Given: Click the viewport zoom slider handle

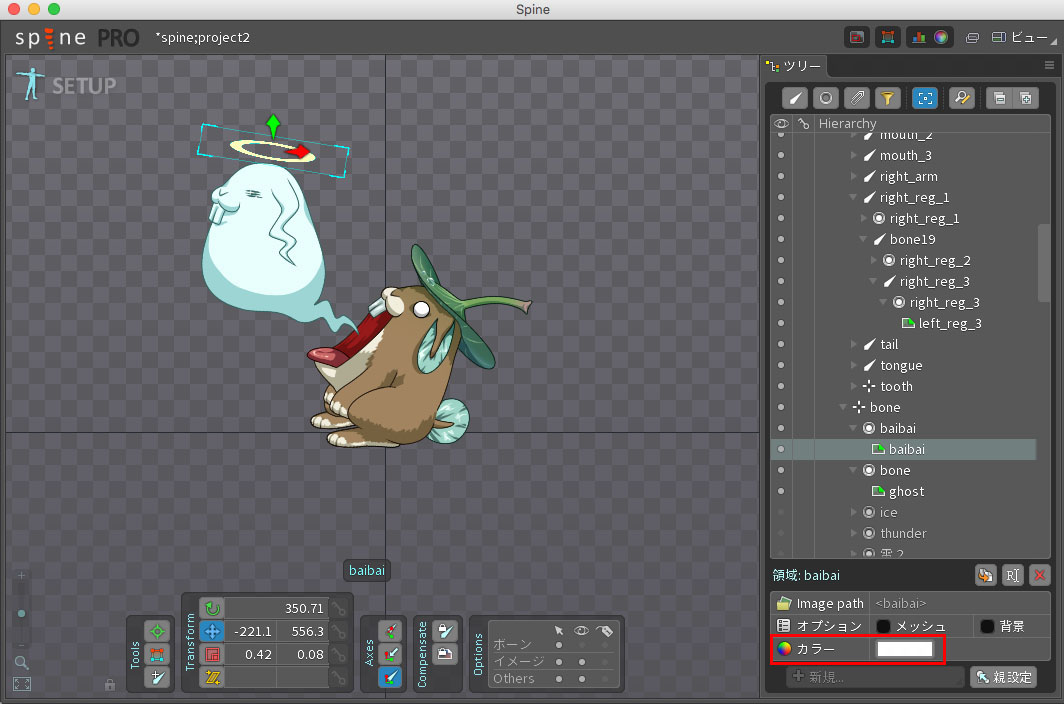Looking at the screenshot, I should click(22, 614).
